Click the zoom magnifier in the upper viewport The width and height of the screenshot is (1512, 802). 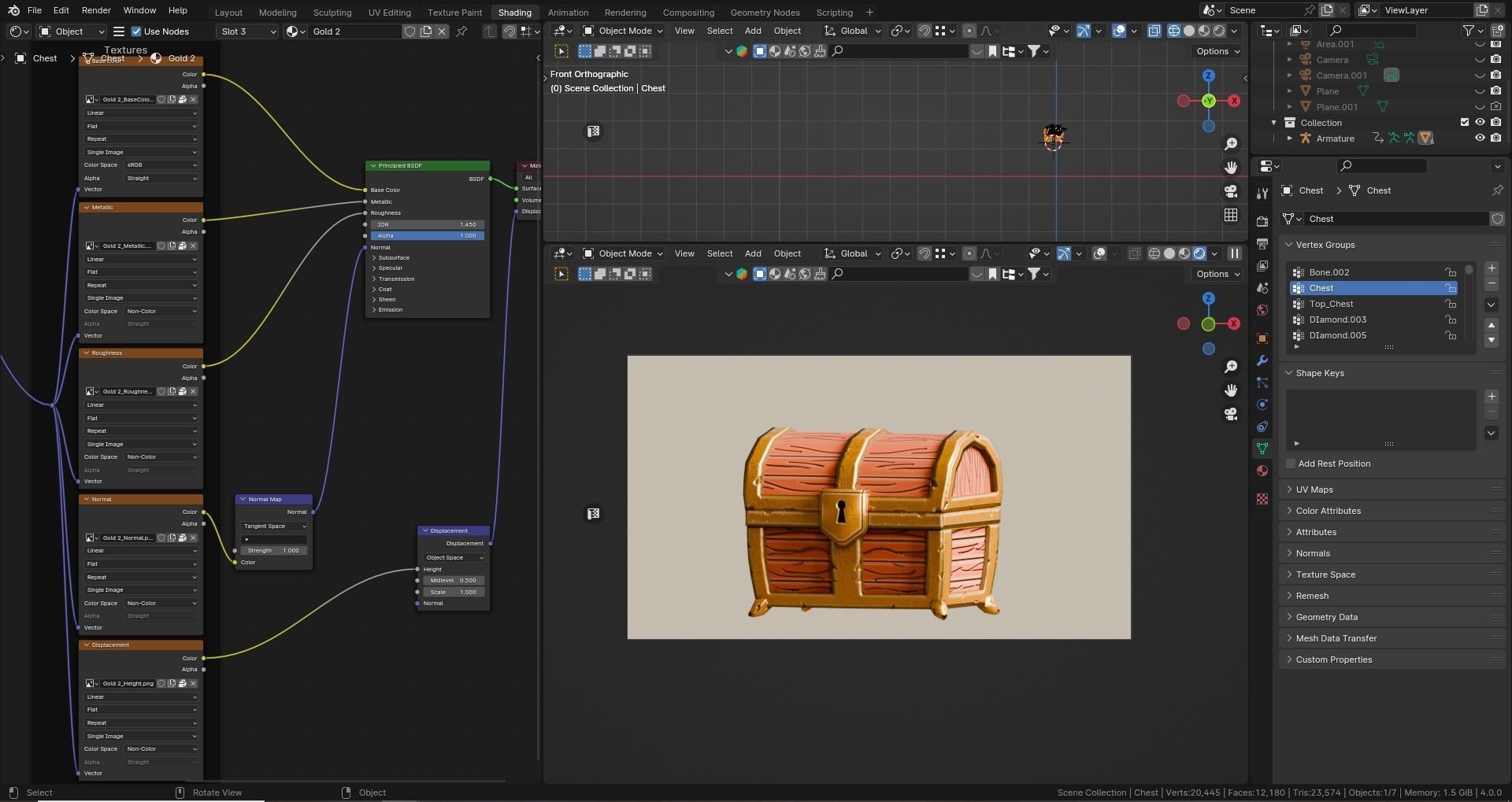coord(1231,144)
